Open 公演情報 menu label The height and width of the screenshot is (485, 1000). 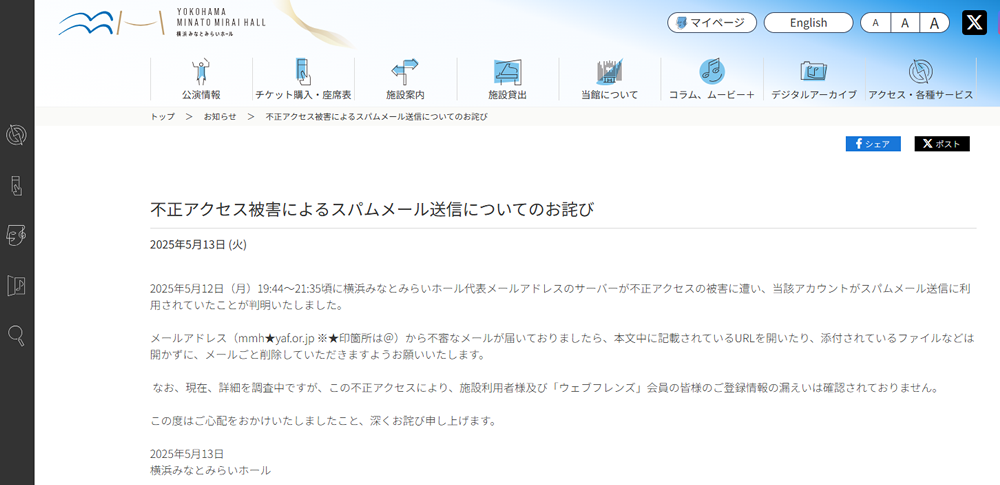tap(202, 95)
